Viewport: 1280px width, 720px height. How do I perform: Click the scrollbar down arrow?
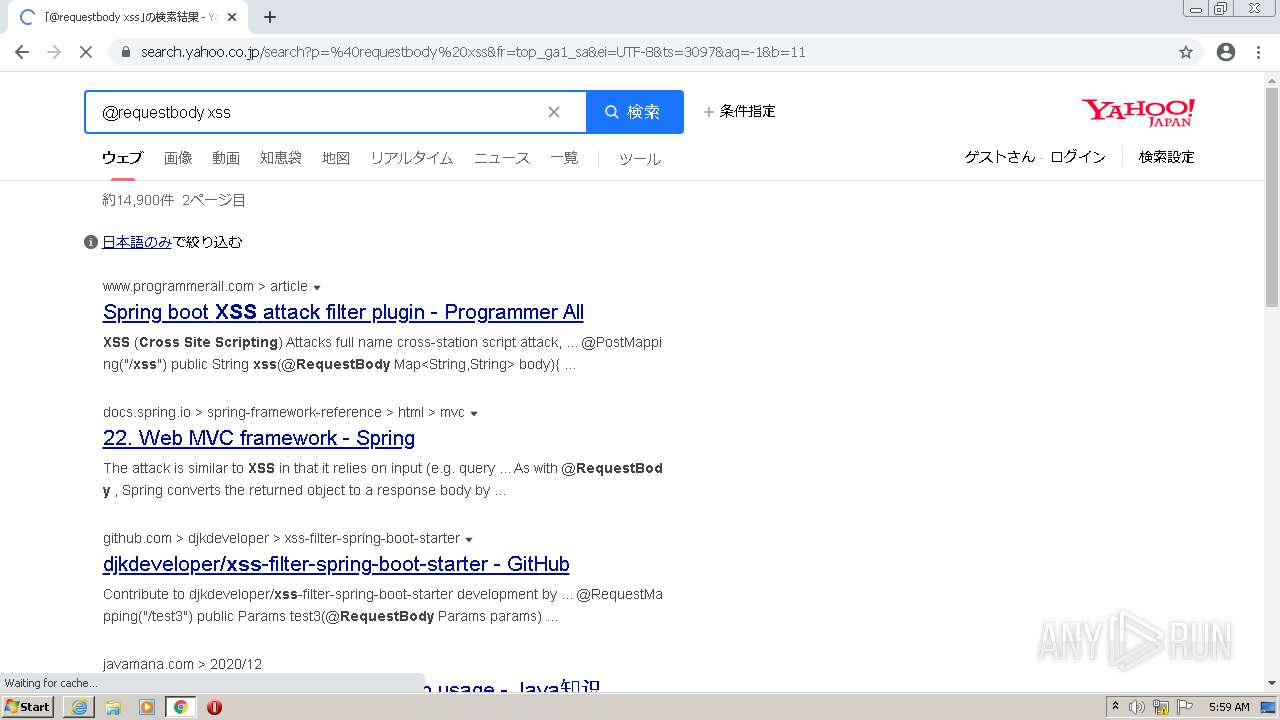click(x=1272, y=683)
